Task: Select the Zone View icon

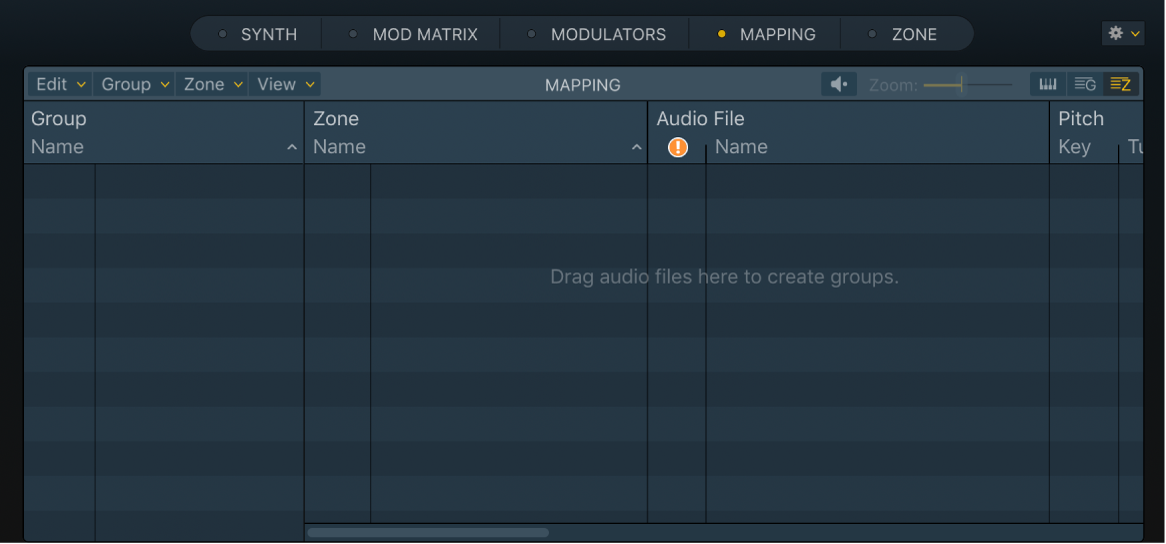Action: [1120, 85]
